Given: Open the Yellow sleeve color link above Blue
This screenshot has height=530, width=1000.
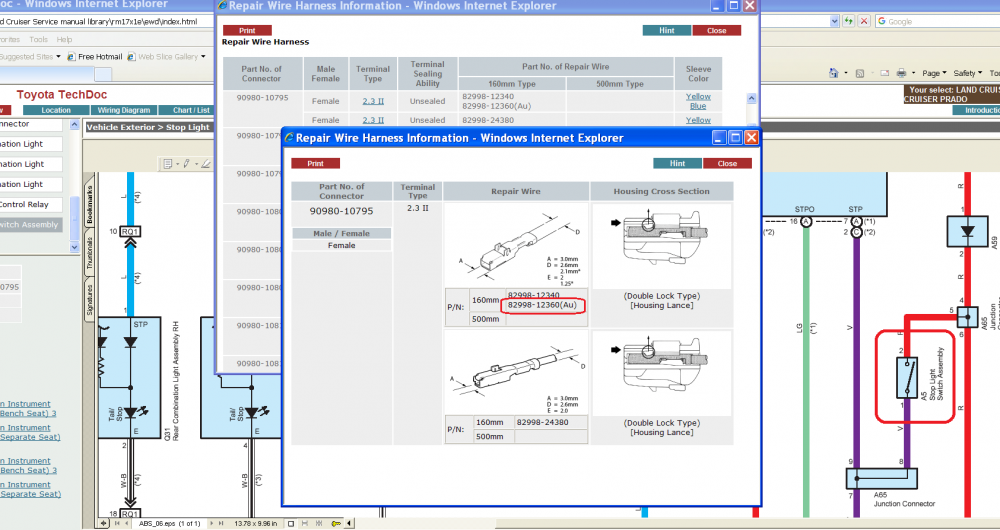Looking at the screenshot, I should 698,96.
